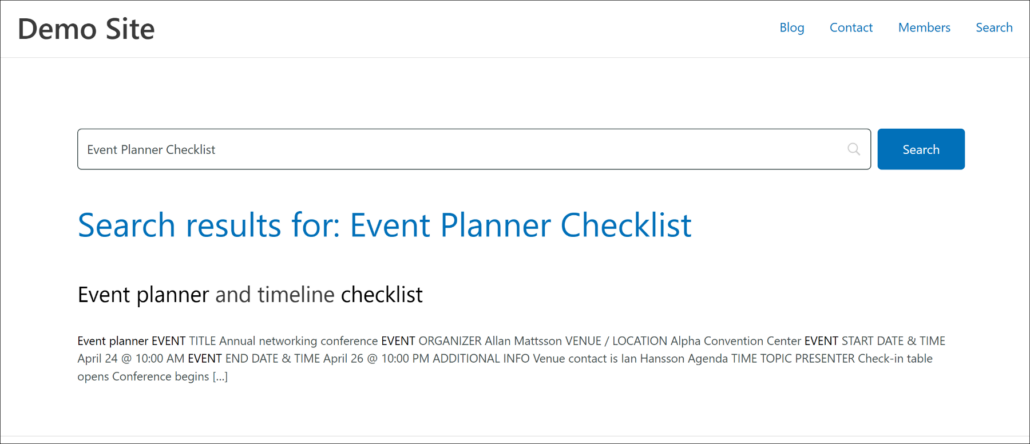Navigate to the Members page
The width and height of the screenshot is (1030, 444).
924,28
